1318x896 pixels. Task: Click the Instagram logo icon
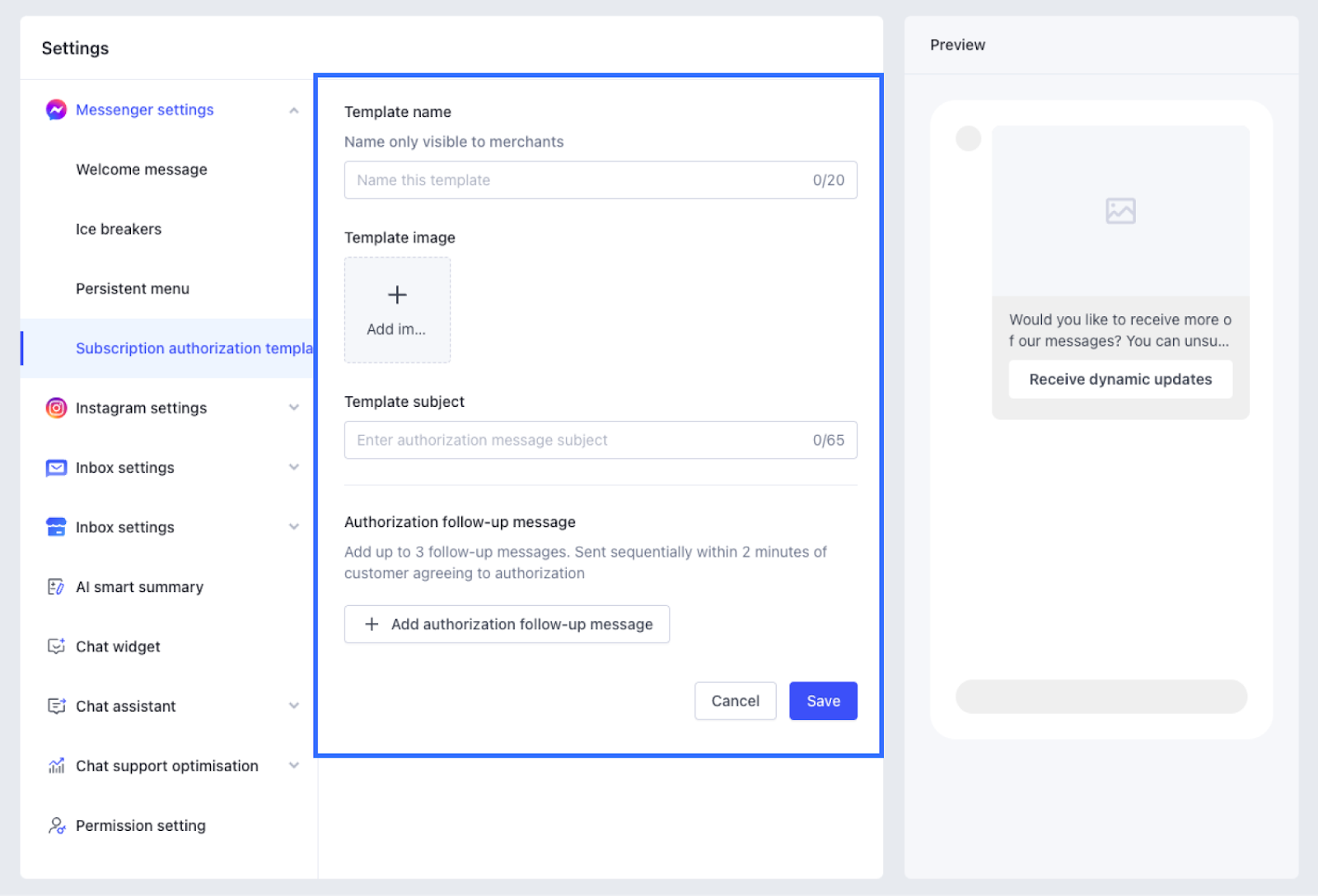(x=56, y=408)
